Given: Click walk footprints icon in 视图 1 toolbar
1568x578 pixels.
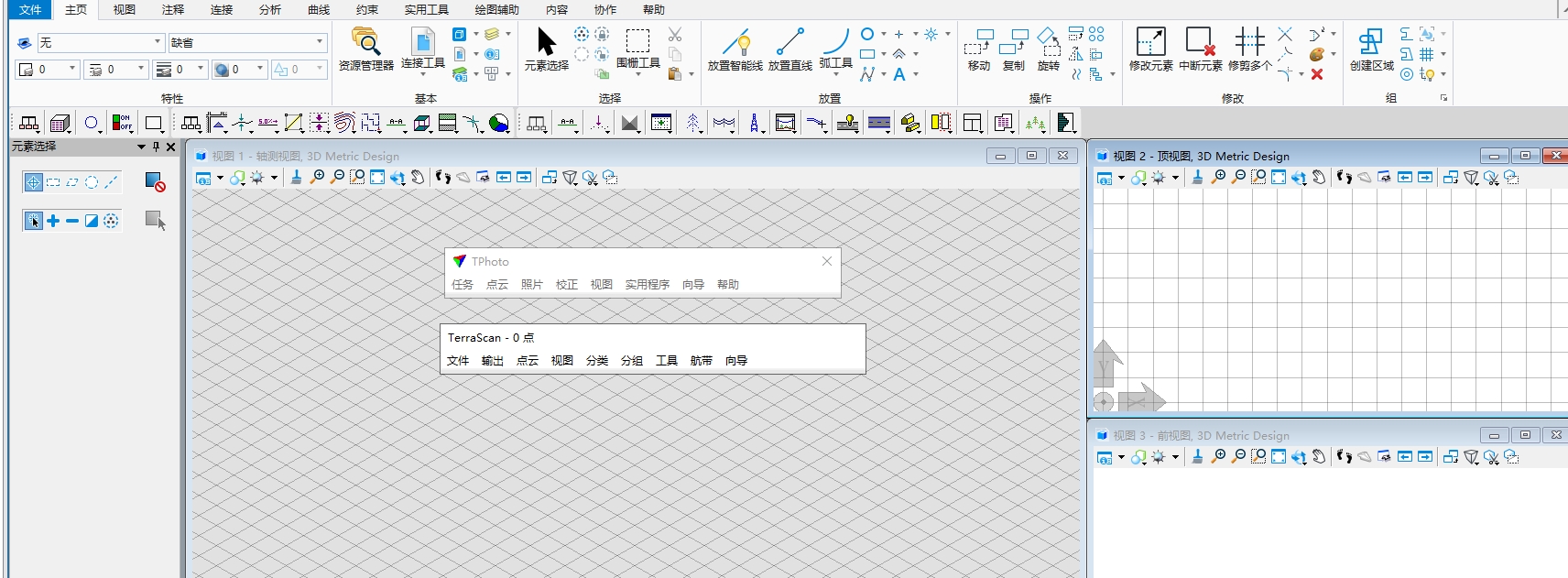Looking at the screenshot, I should click(443, 177).
